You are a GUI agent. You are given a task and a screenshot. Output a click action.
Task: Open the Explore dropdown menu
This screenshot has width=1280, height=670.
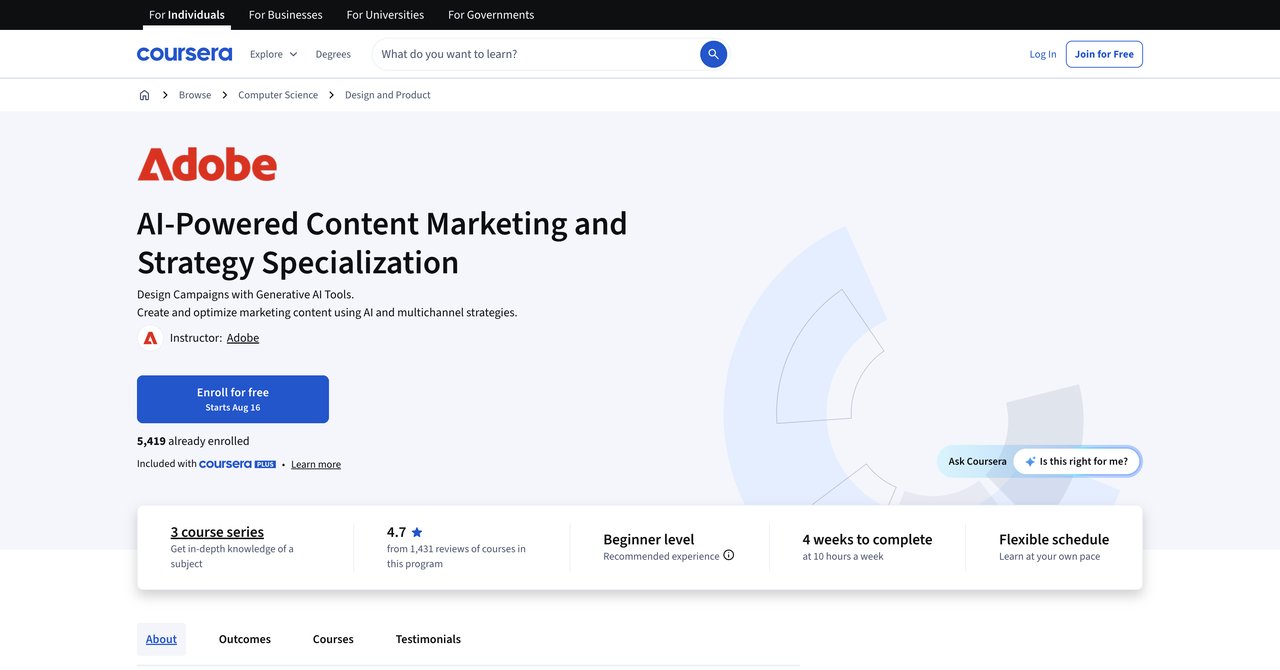(x=274, y=54)
